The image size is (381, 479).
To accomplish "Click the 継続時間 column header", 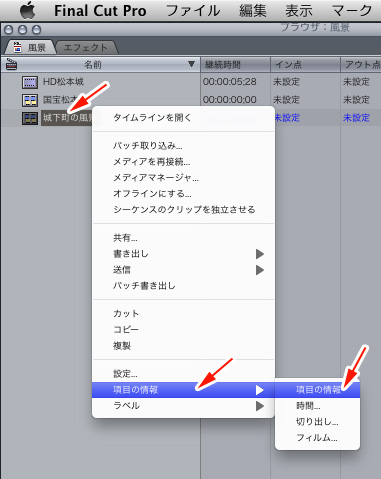I will point(235,65).
